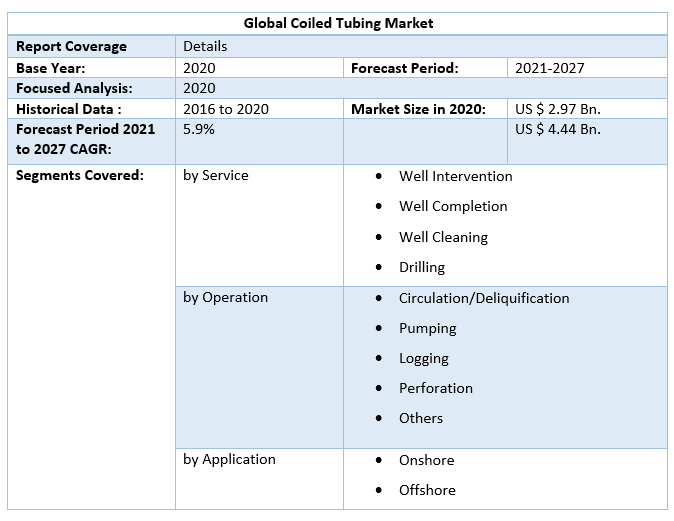
Task: Click the Circulation/Deliquification bullet item
Action: [483, 298]
